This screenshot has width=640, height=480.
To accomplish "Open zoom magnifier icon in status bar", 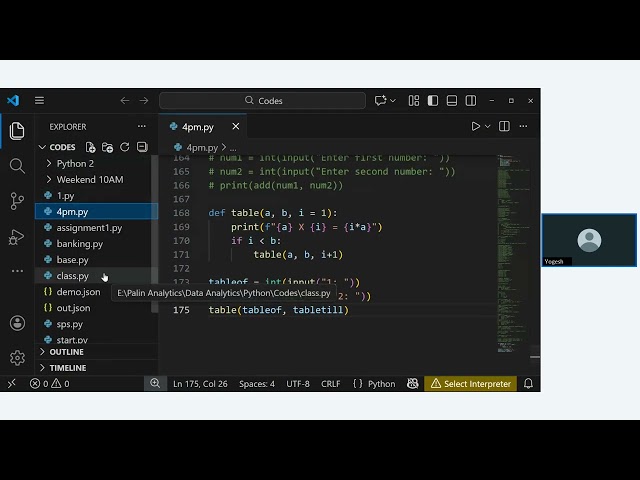I will coord(155,383).
